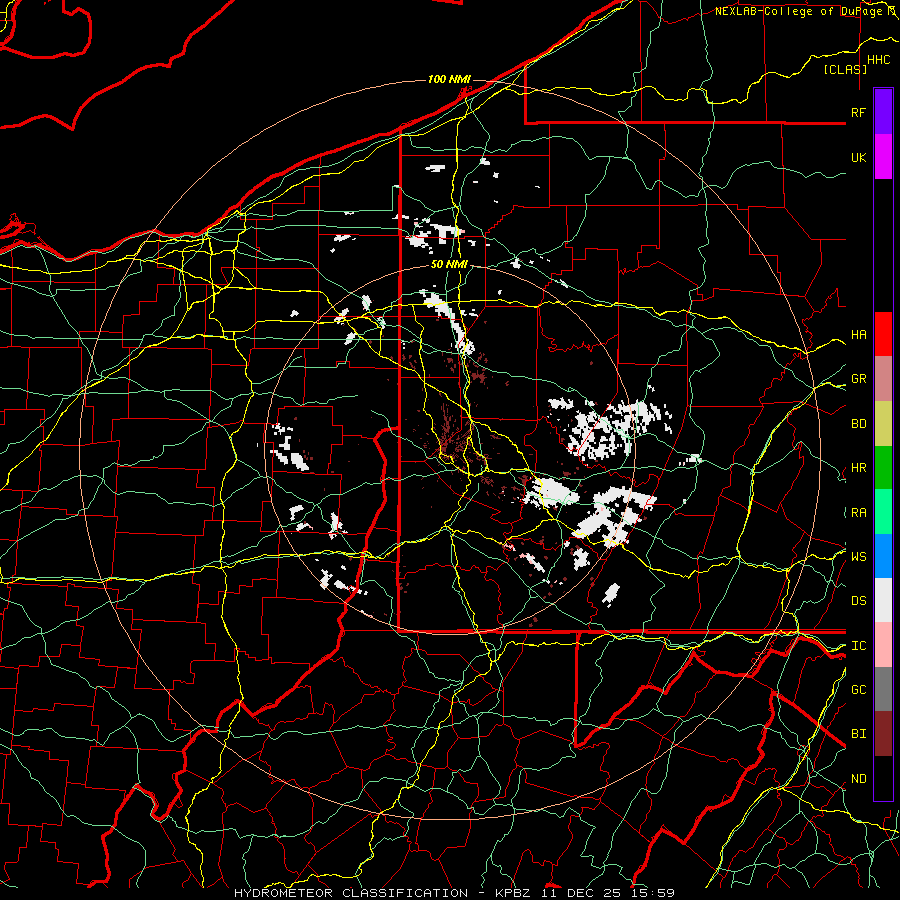Click the BD legend label
Screen dimensions: 900x900
click(859, 424)
